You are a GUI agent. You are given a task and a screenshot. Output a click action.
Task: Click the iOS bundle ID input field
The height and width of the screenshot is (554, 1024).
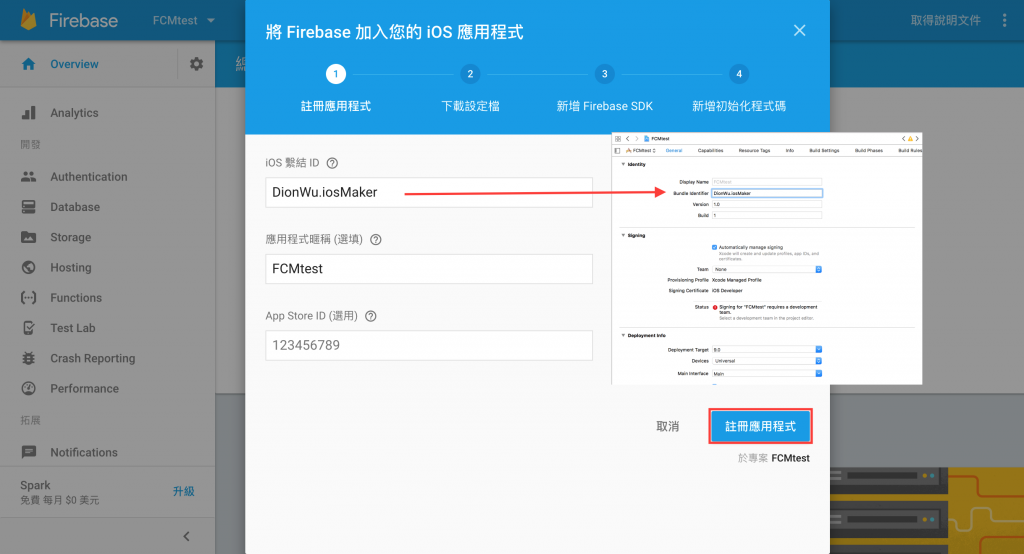click(x=429, y=193)
